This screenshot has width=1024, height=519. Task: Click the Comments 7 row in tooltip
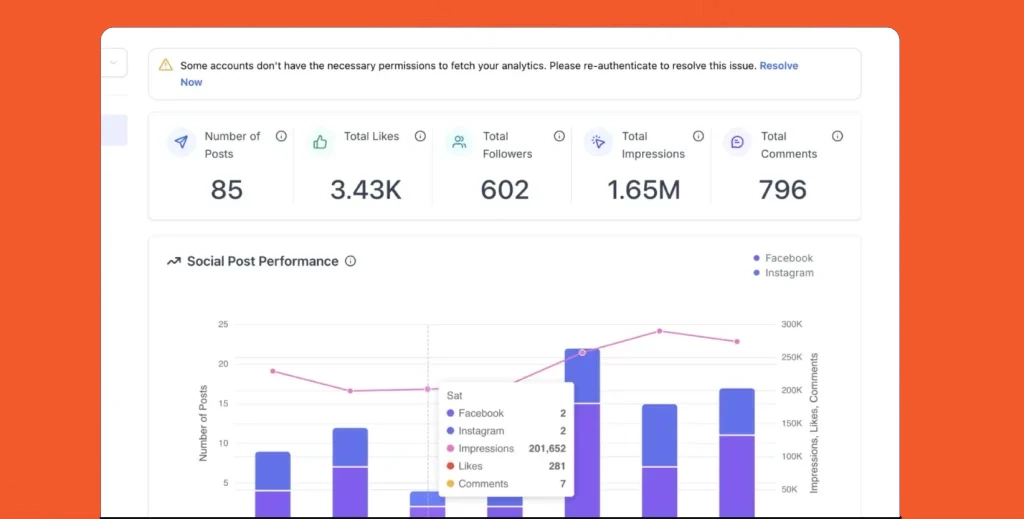(506, 484)
